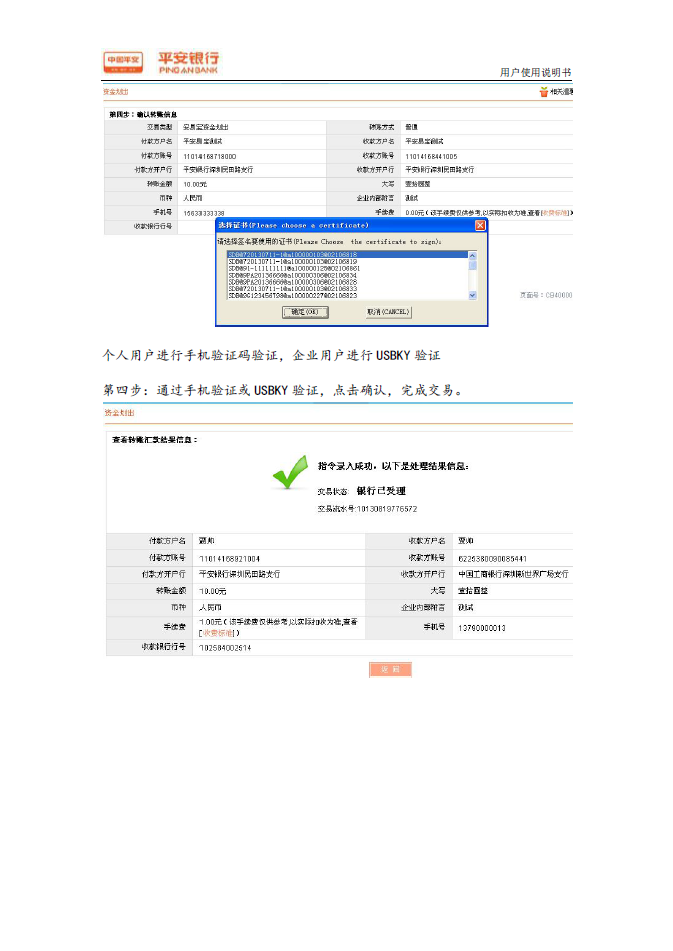
Task: Select certificate SD0891-111111111 entry
Action: coord(294,268)
